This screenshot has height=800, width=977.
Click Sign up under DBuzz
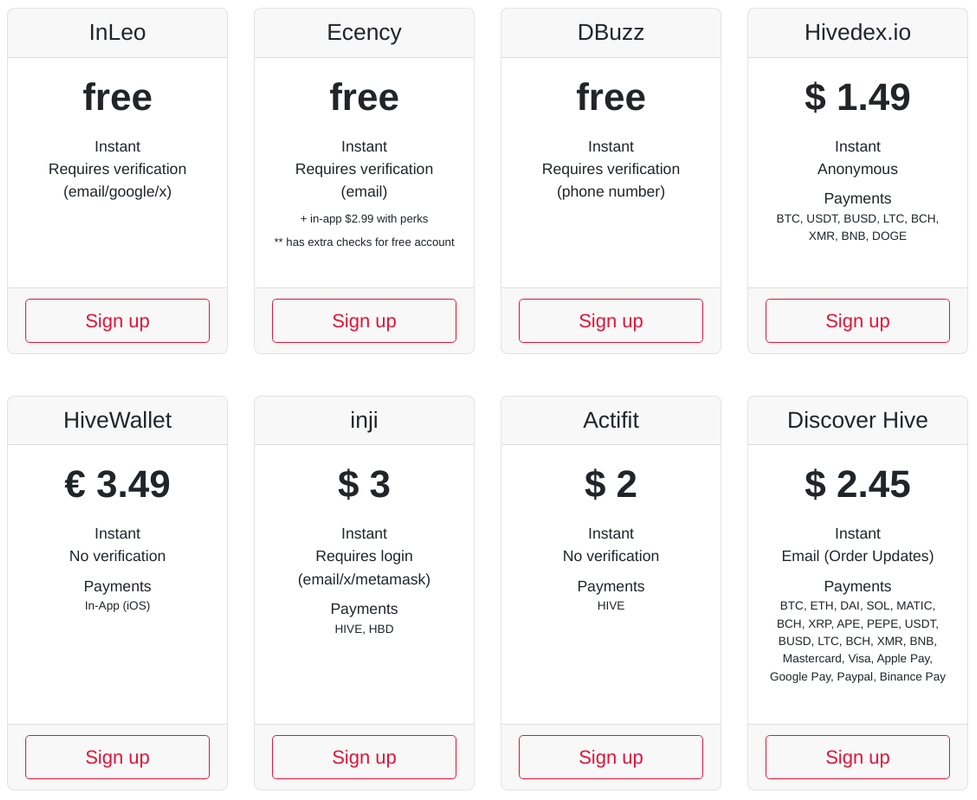click(x=611, y=321)
